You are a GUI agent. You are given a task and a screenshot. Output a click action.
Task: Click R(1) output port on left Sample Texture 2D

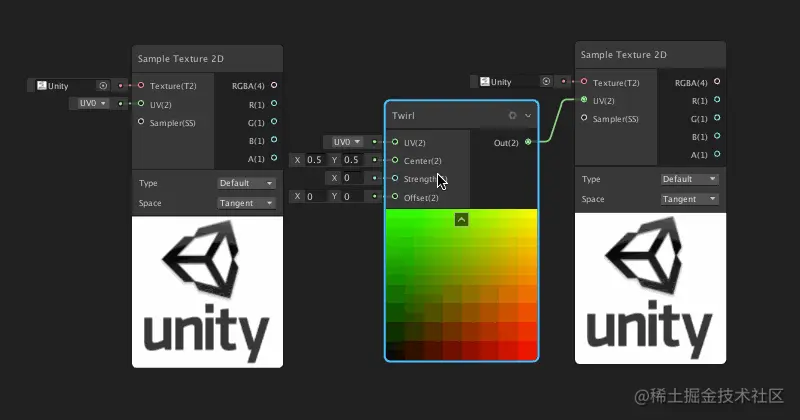coord(274,104)
